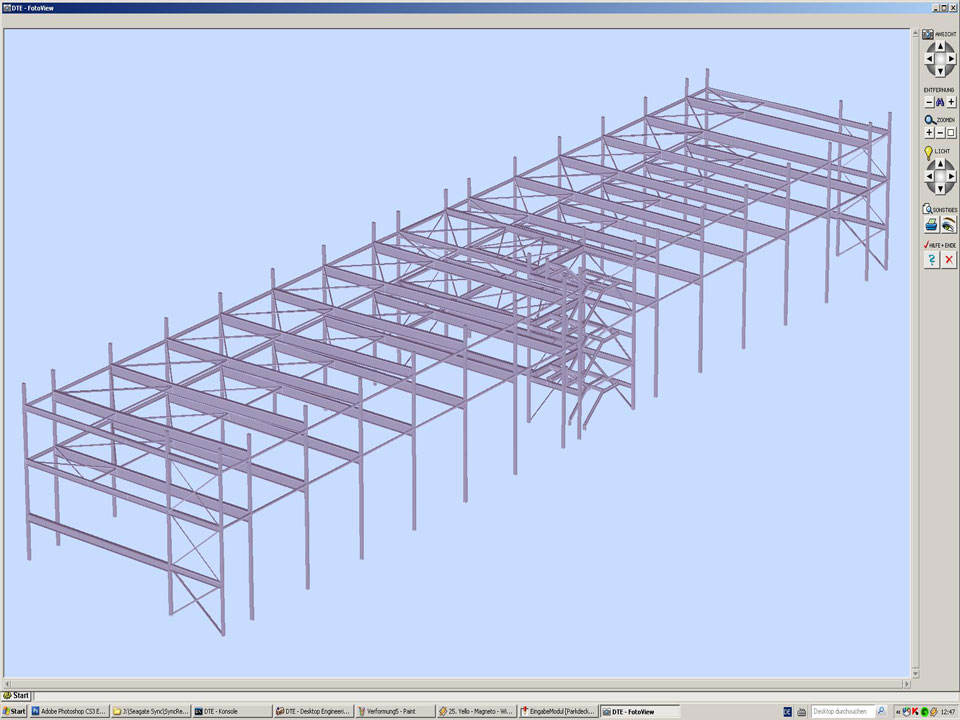The width and height of the screenshot is (960, 720).
Task: Exit FotoView with the red X button
Action: point(949,259)
